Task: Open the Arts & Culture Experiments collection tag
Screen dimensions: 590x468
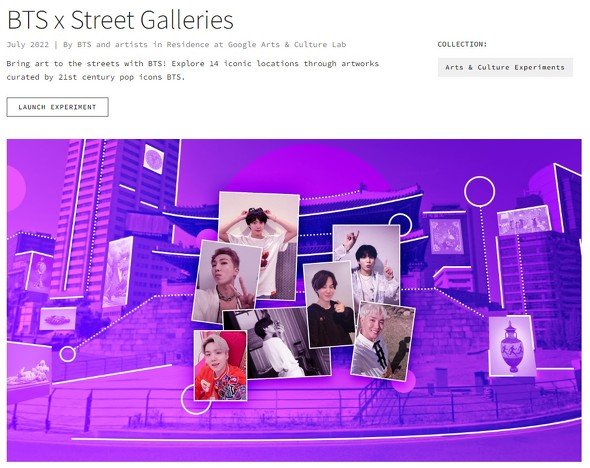Action: pos(505,67)
